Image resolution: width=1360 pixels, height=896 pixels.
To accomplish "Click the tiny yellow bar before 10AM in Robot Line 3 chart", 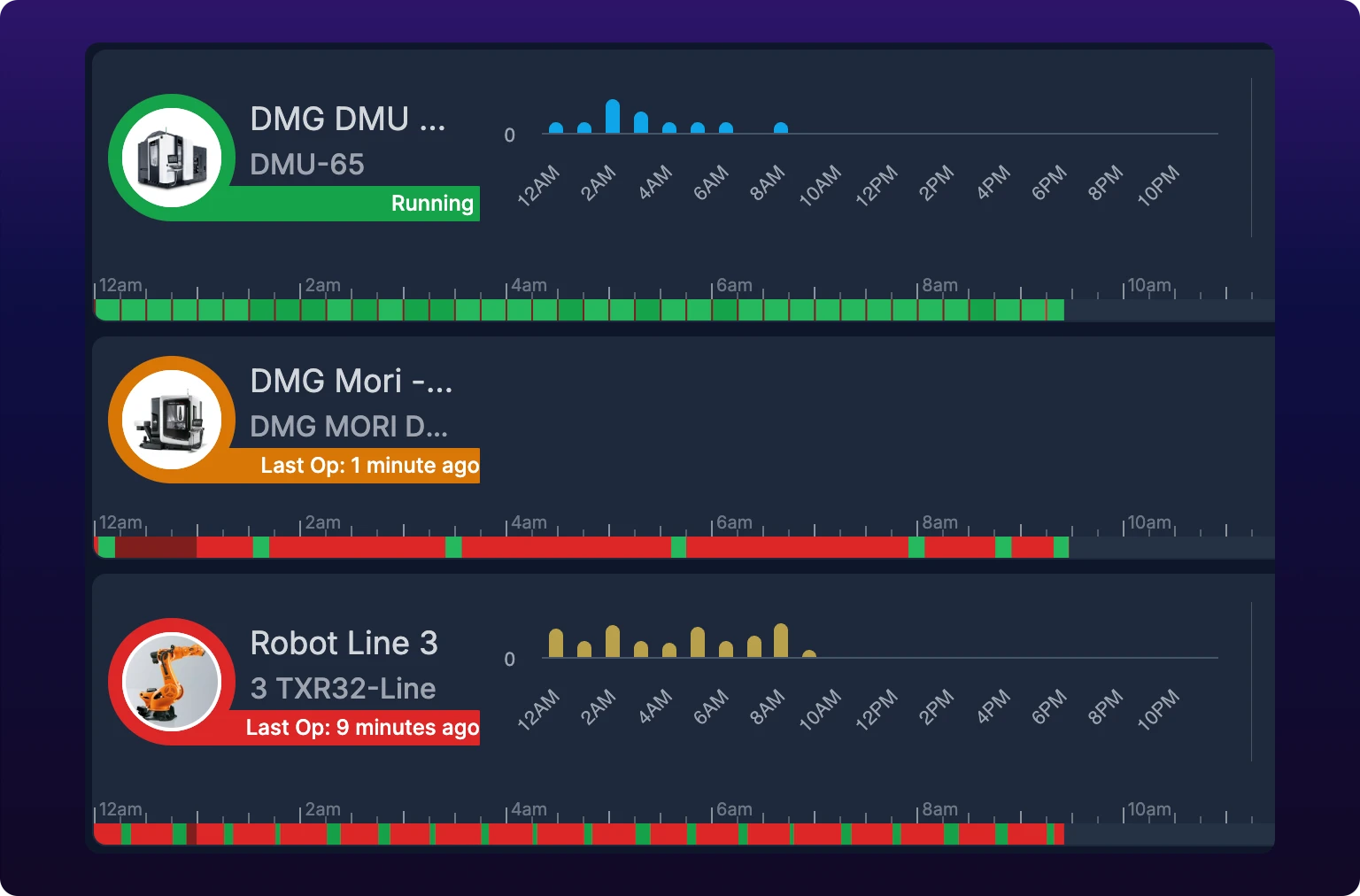I will click(x=809, y=654).
